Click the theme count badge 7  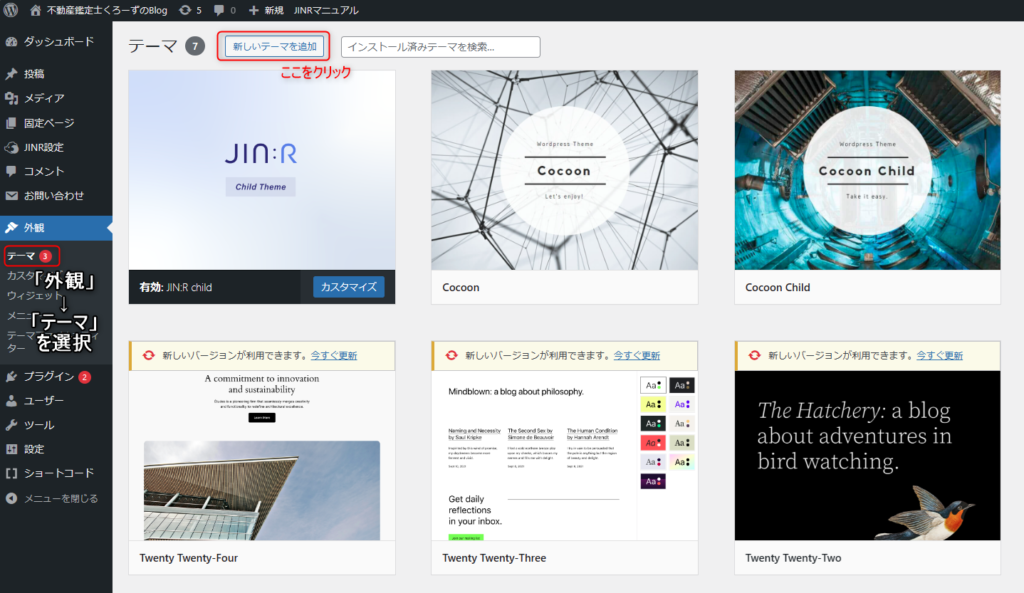pyautogui.click(x=195, y=46)
